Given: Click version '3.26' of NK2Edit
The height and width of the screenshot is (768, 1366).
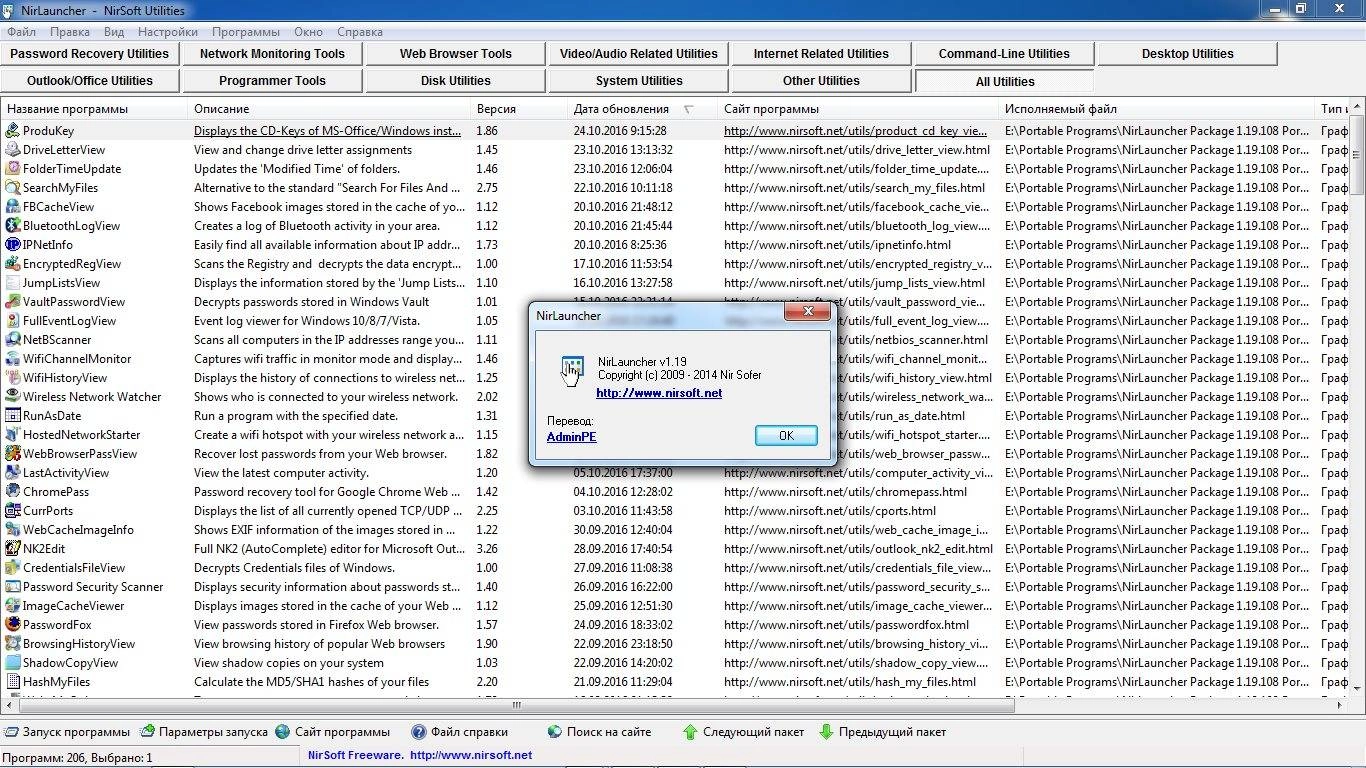Looking at the screenshot, I should tap(487, 549).
